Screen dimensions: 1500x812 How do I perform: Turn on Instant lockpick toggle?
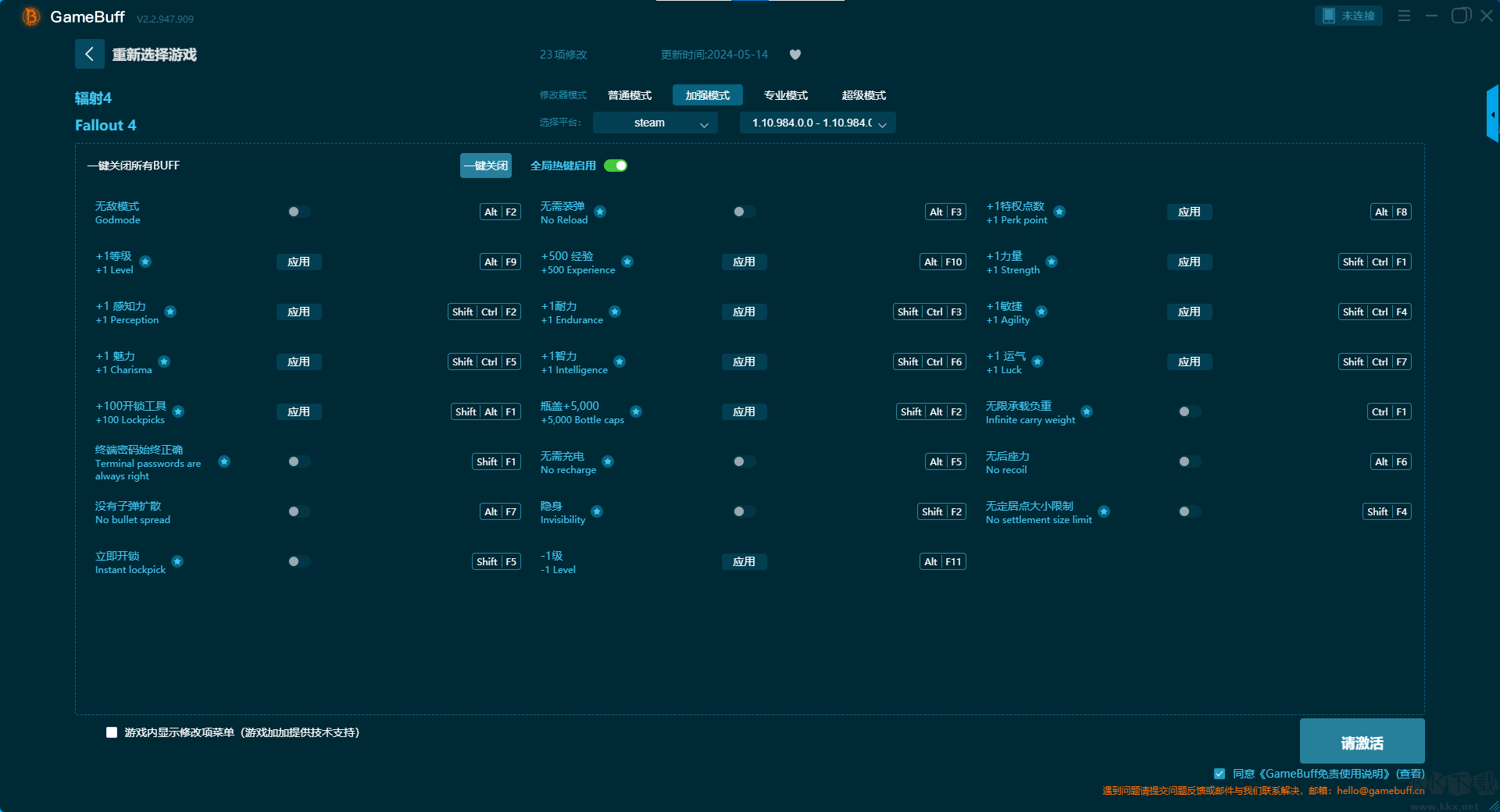pos(298,561)
